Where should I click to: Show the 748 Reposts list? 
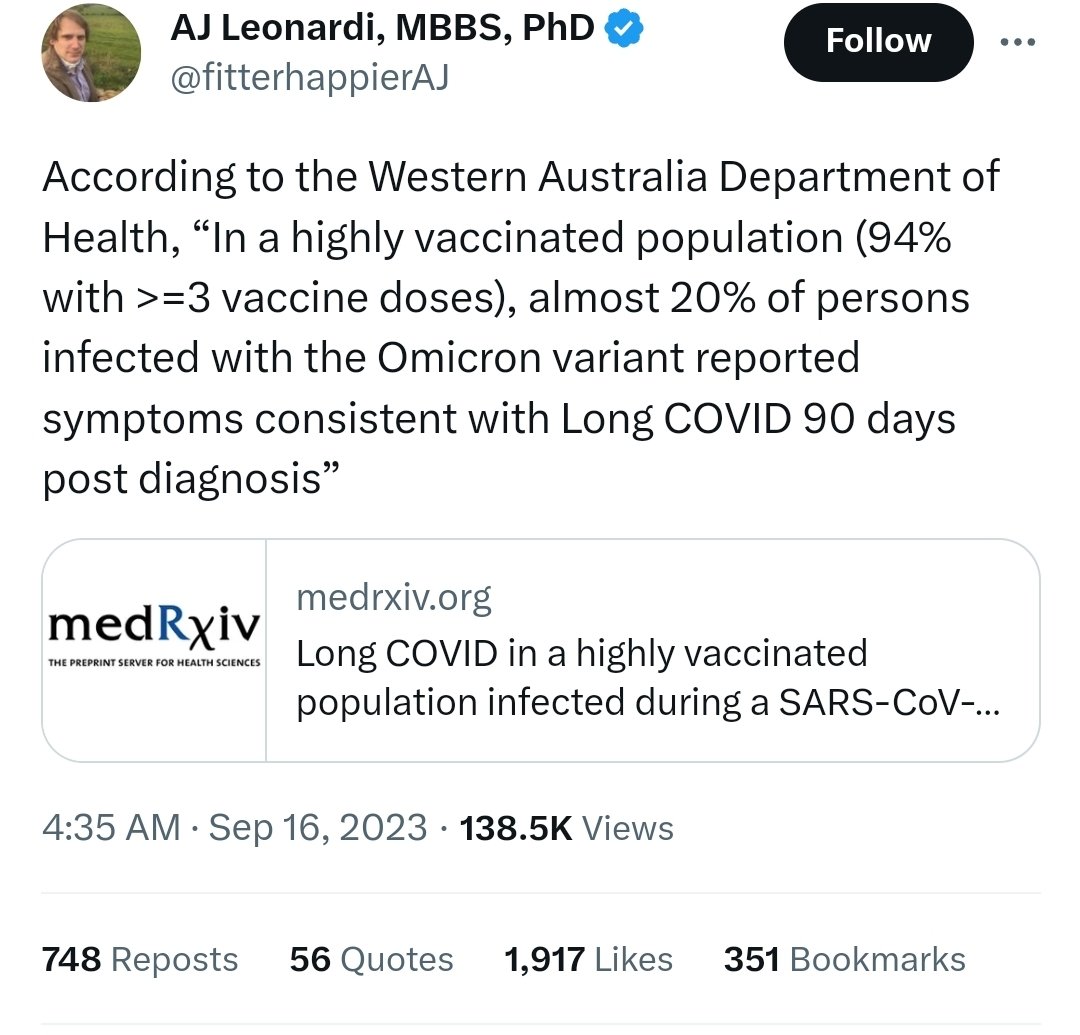pos(140,959)
